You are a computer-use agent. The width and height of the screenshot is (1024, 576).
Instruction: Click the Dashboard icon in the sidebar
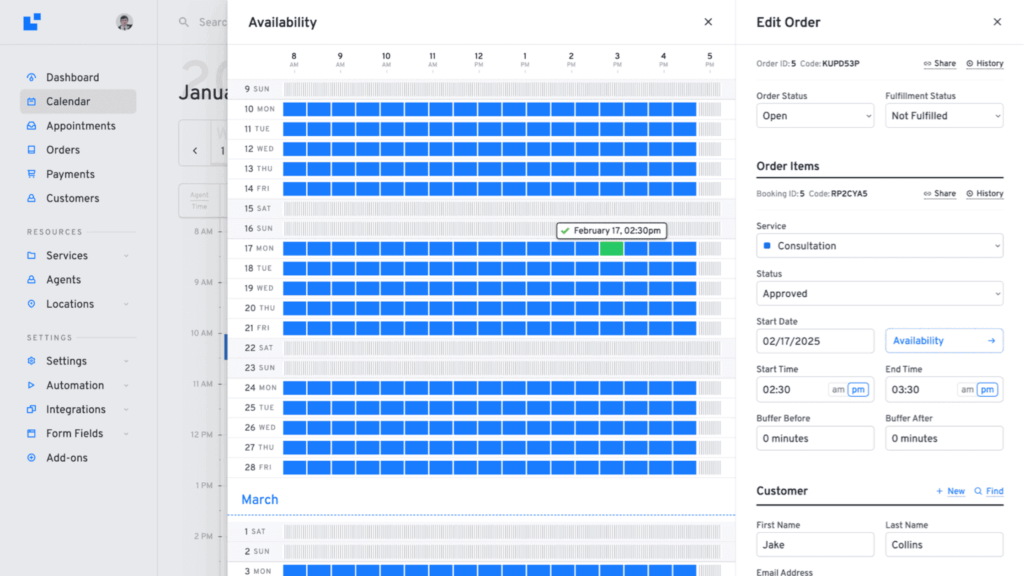pos(31,77)
